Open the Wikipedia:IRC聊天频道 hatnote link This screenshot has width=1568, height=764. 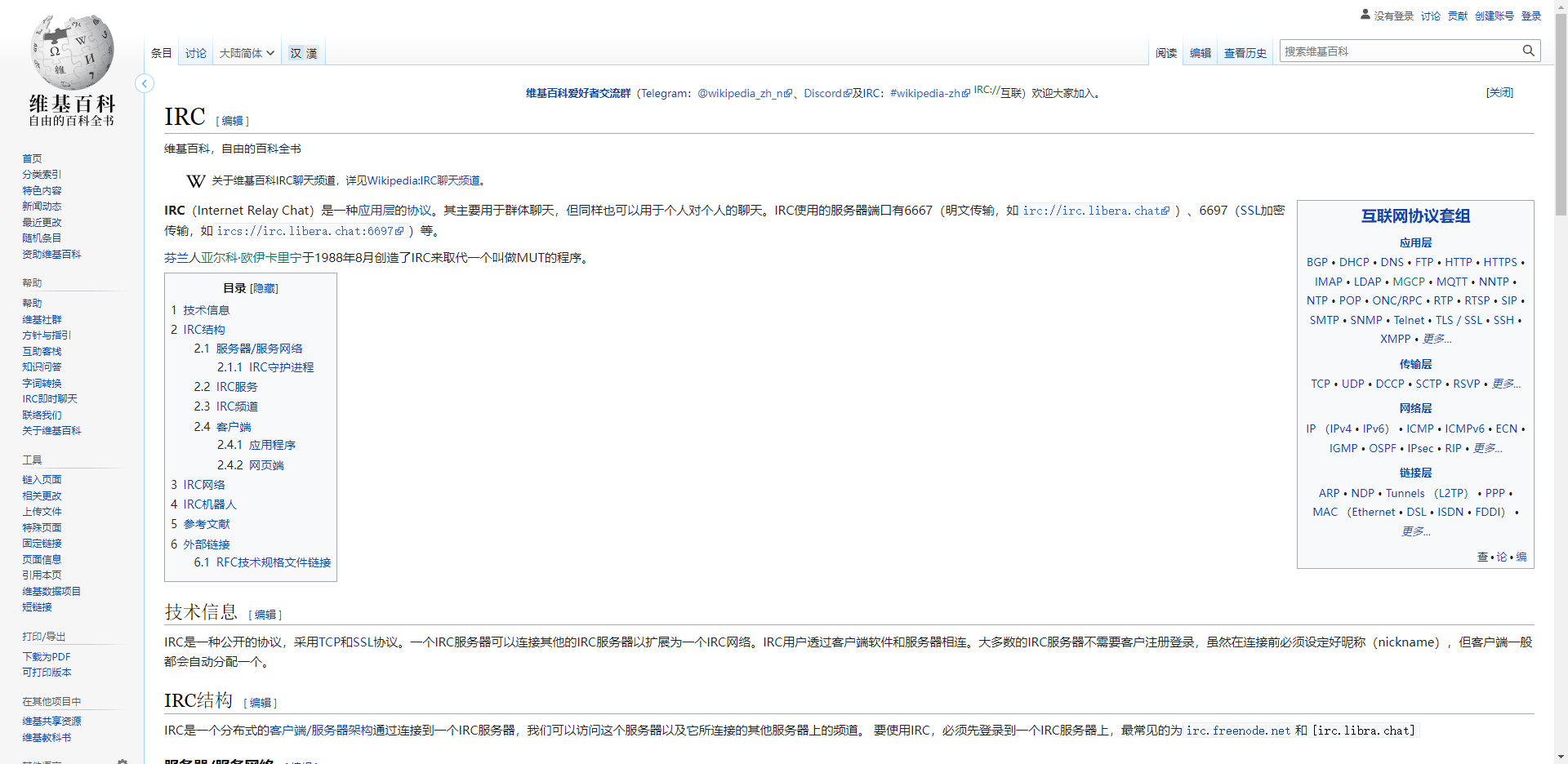click(424, 180)
